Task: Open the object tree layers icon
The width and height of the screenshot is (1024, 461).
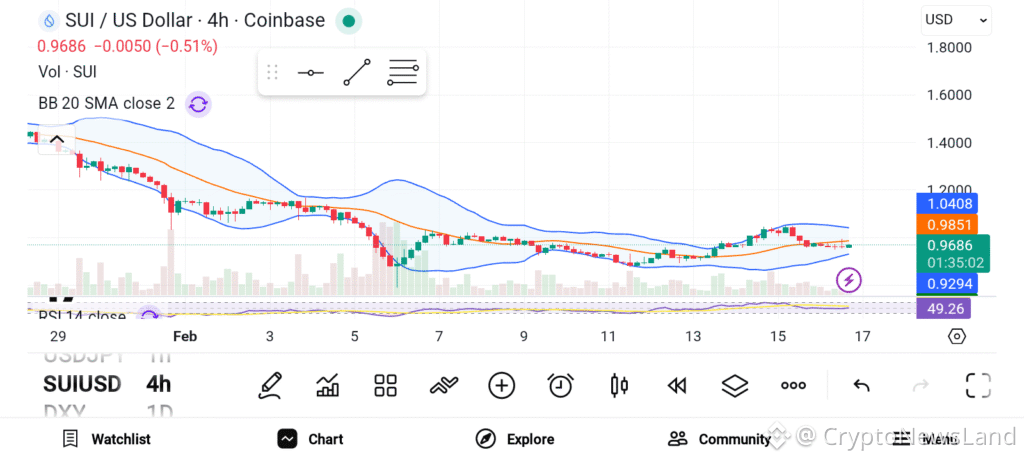Action: coord(735,385)
